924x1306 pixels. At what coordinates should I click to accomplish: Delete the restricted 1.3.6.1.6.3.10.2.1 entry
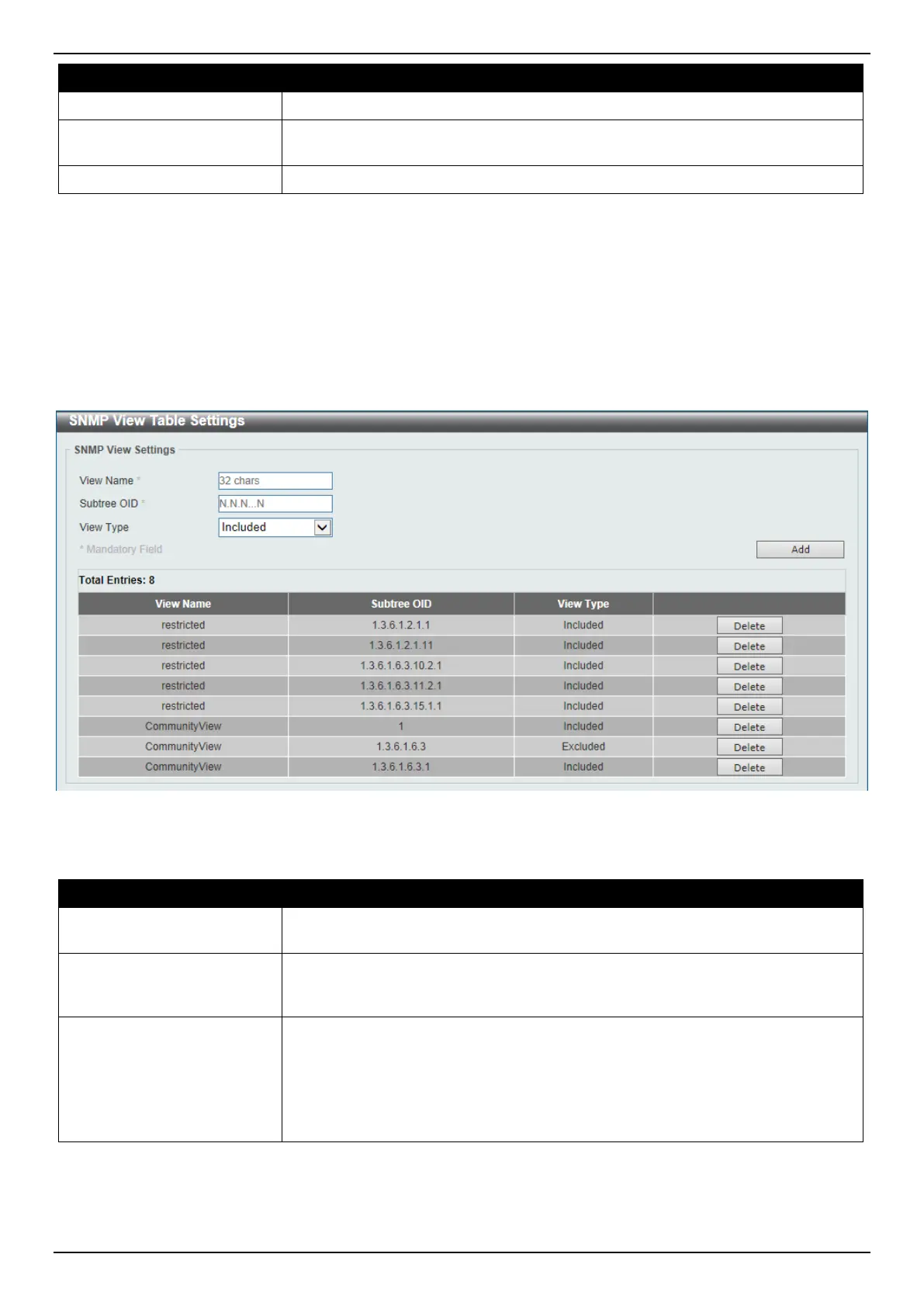(x=749, y=666)
